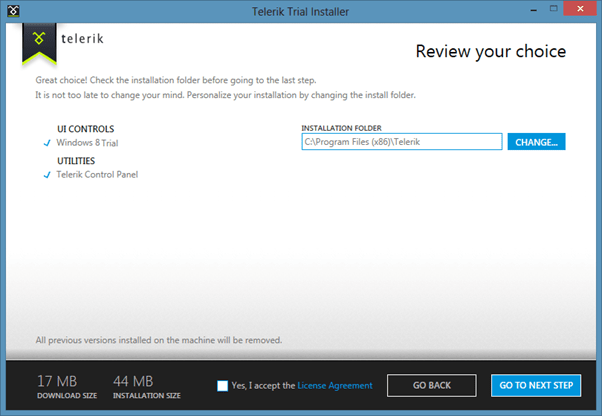Image resolution: width=602 pixels, height=416 pixels.
Task: Accept the License Agreement checkbox
Action: 222,386
